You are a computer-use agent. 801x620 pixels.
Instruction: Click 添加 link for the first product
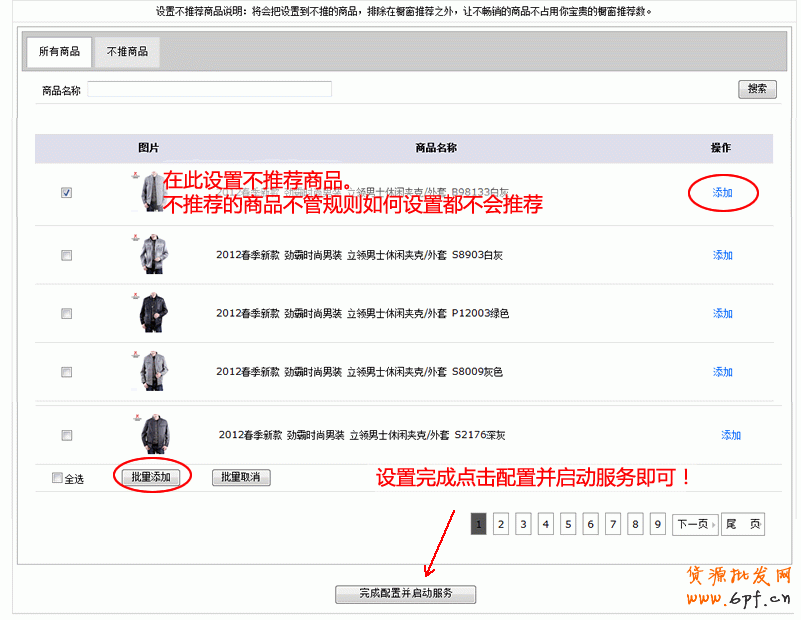(722, 193)
